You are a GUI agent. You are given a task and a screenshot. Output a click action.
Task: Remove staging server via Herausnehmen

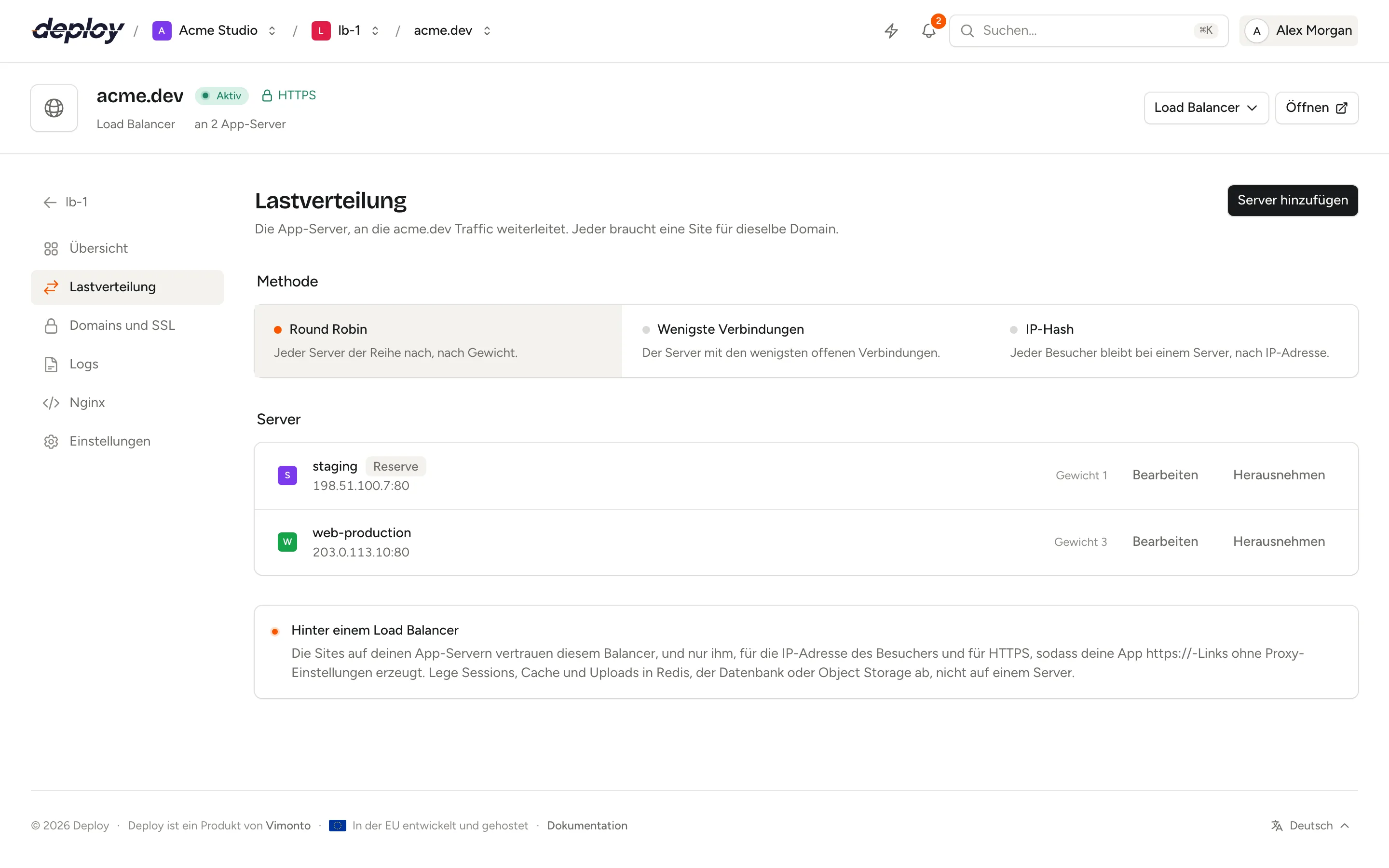coord(1279,475)
